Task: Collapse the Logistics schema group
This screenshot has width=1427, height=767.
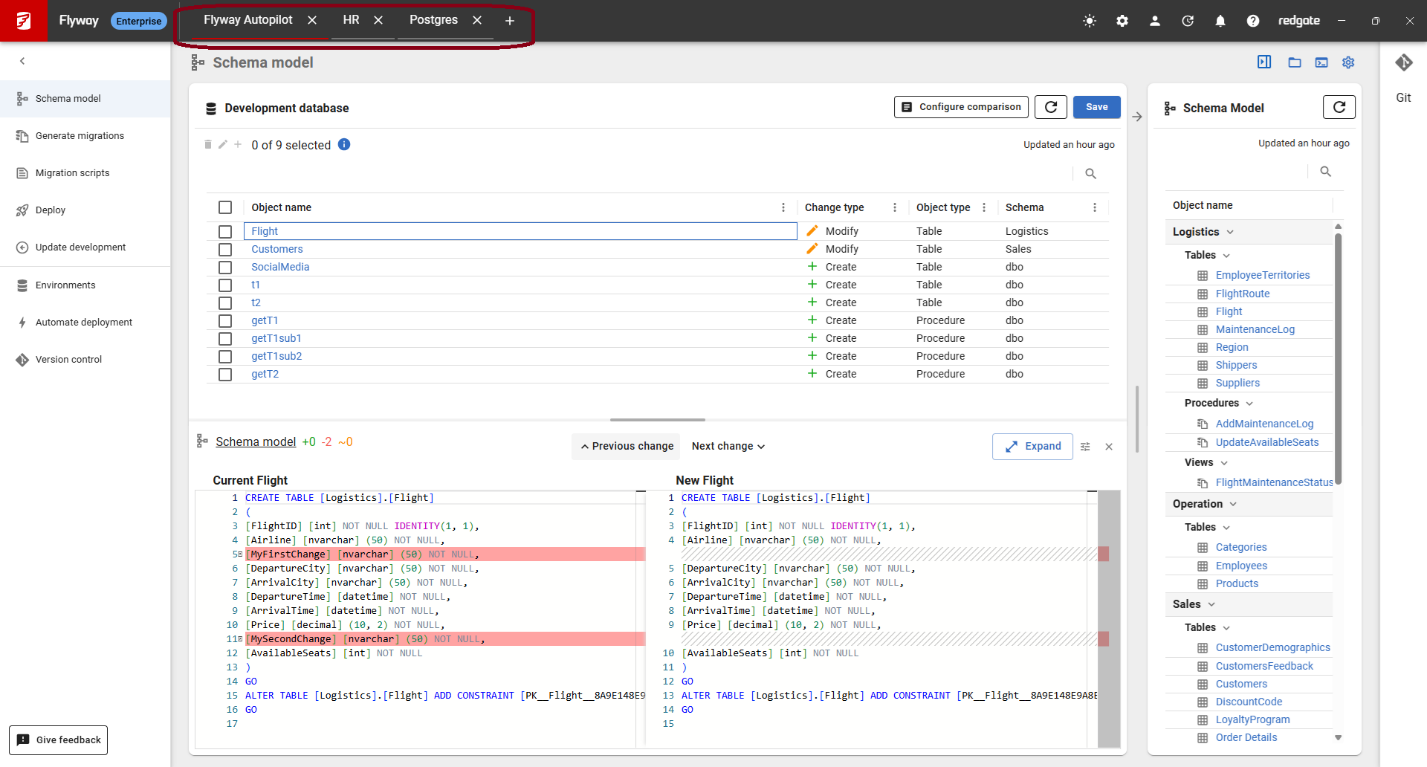Action: click(1230, 232)
